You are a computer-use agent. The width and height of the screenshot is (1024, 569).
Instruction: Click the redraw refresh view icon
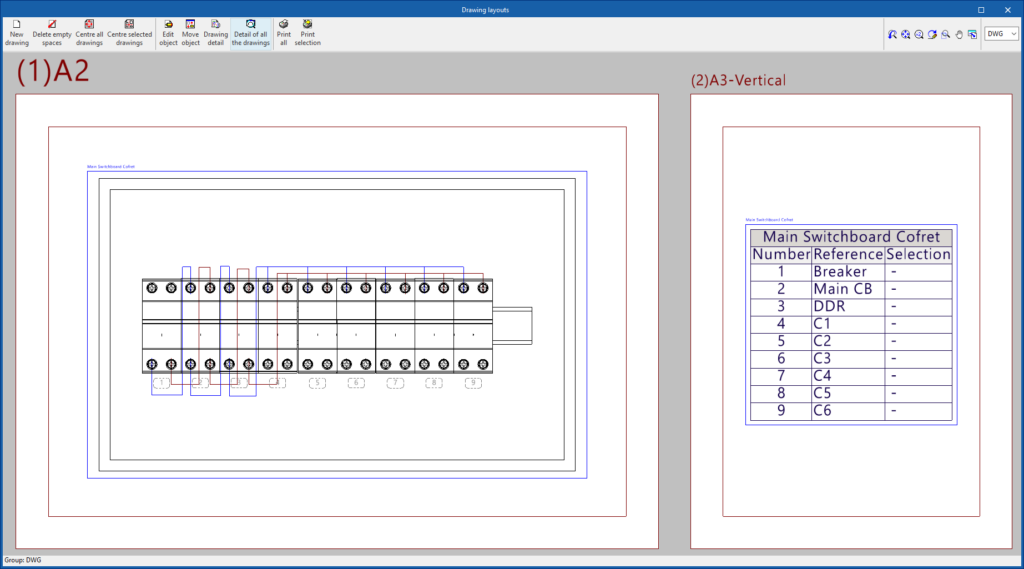pos(932,34)
